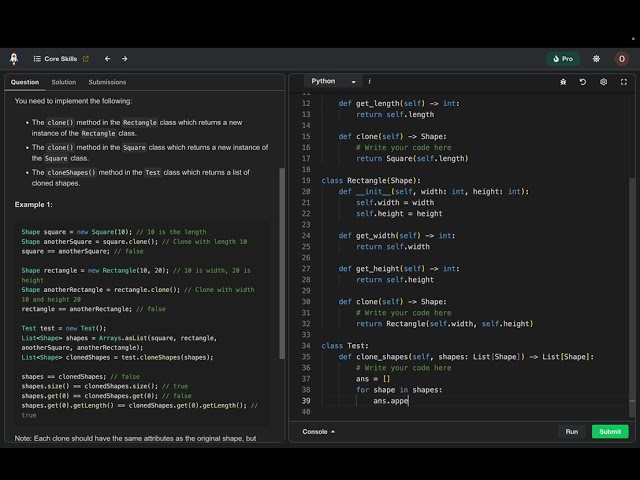Viewport: 640px width, 480px height.
Task: Open the Python language dropdown
Action: pos(333,81)
